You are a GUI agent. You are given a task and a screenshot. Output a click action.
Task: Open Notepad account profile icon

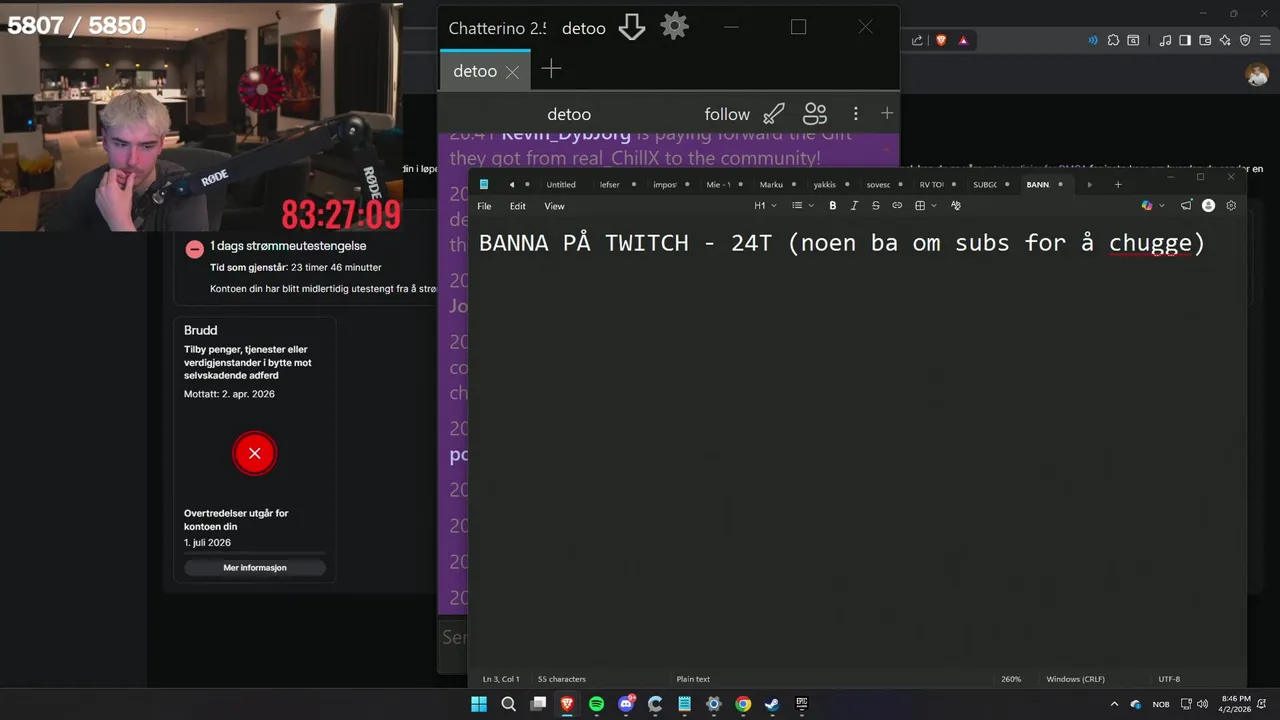(1208, 206)
